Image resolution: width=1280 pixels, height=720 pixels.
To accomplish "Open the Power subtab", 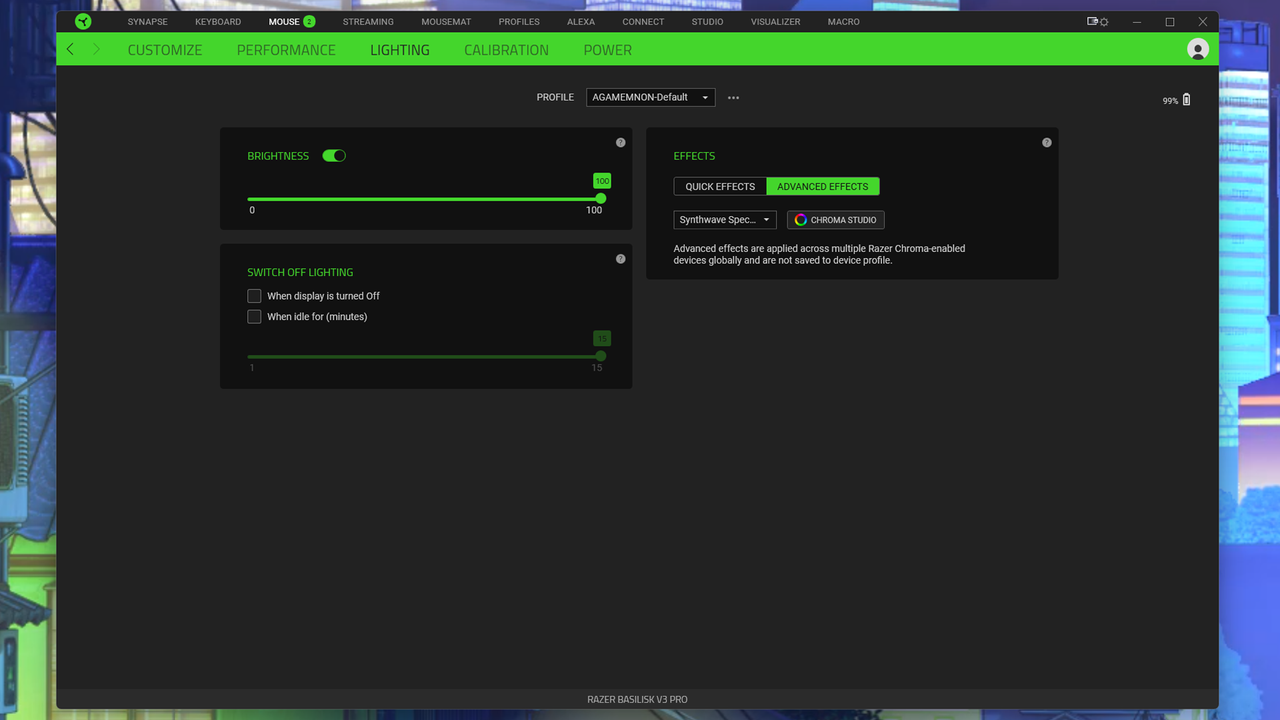I will click(x=608, y=50).
